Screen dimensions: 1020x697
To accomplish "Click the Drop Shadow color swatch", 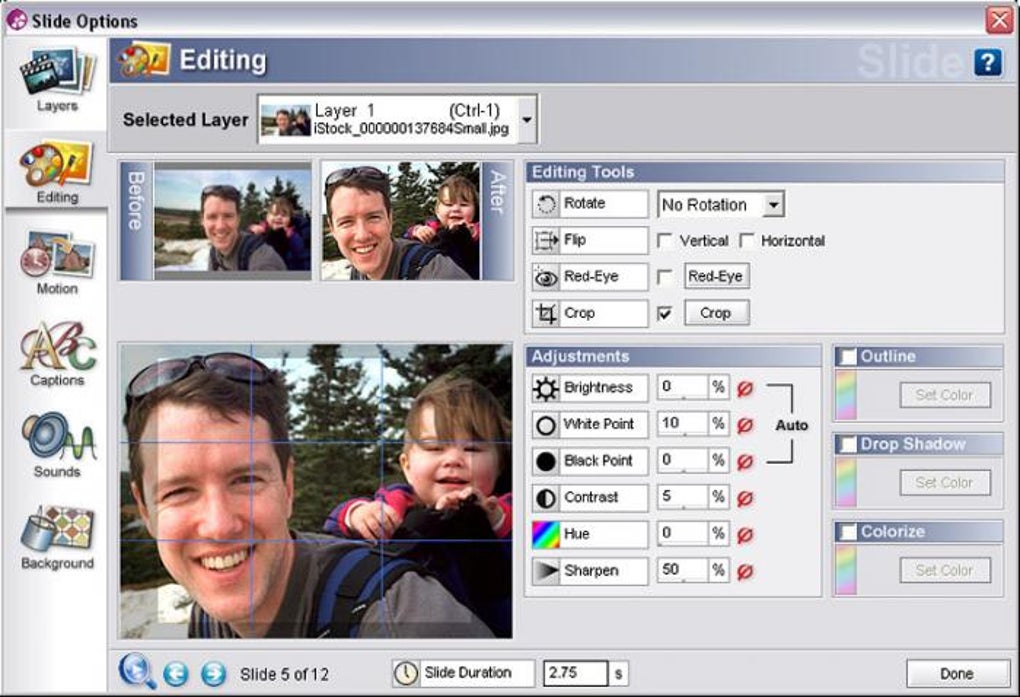I will point(846,482).
